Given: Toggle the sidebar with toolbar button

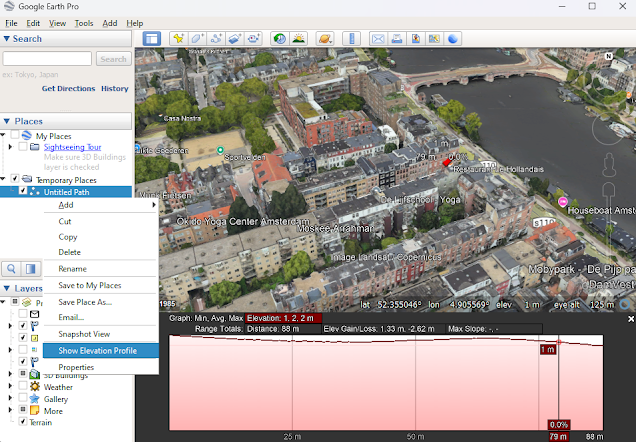Looking at the screenshot, I should click(x=151, y=39).
